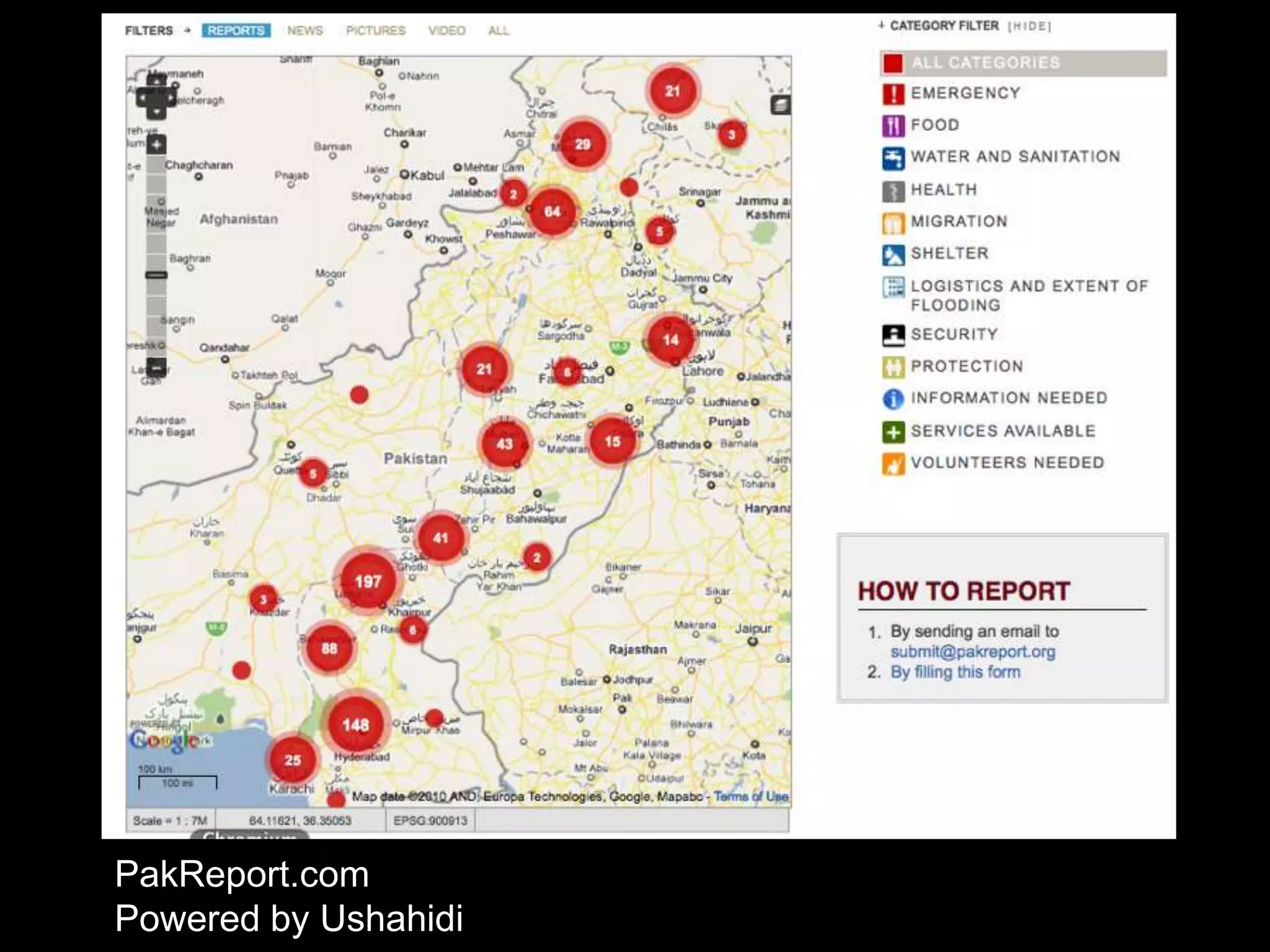
Task: Click the 88 reports cluster marker
Action: (x=329, y=648)
